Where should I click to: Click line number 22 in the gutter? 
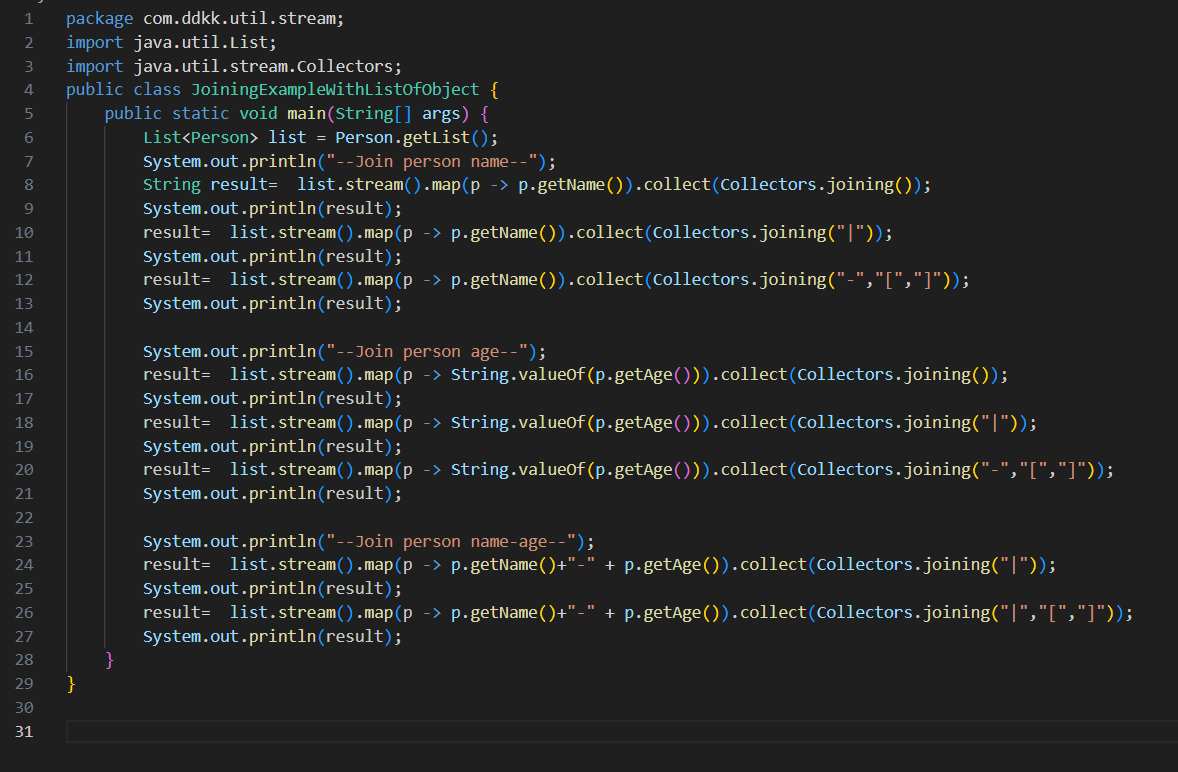tap(24, 517)
